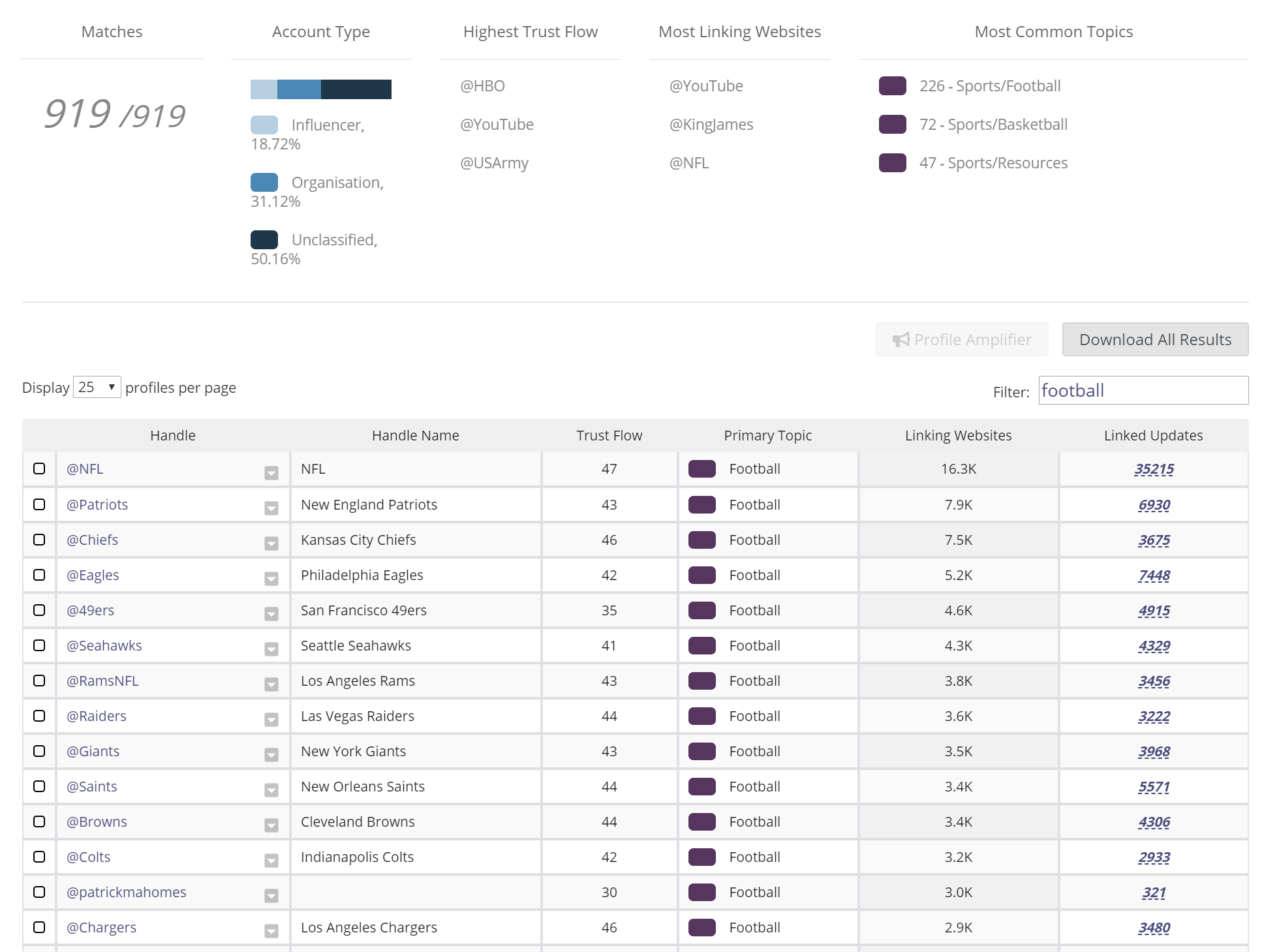Click @KingJames under Most Linking Websites
1264x952 pixels.
[x=711, y=124]
